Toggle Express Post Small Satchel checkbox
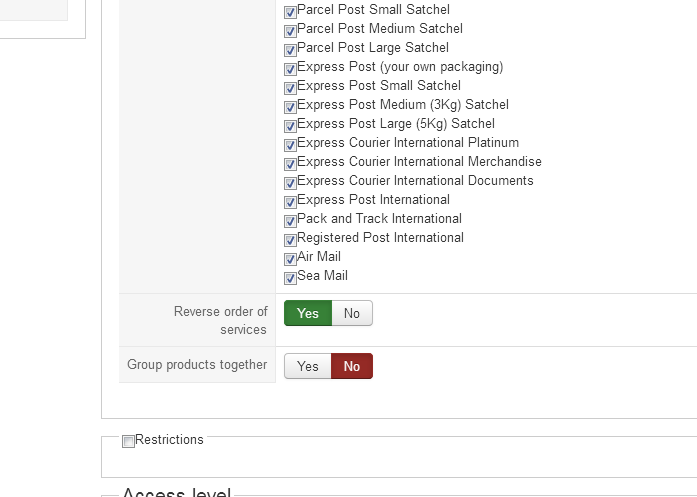Image resolution: width=697 pixels, height=497 pixels. click(290, 88)
